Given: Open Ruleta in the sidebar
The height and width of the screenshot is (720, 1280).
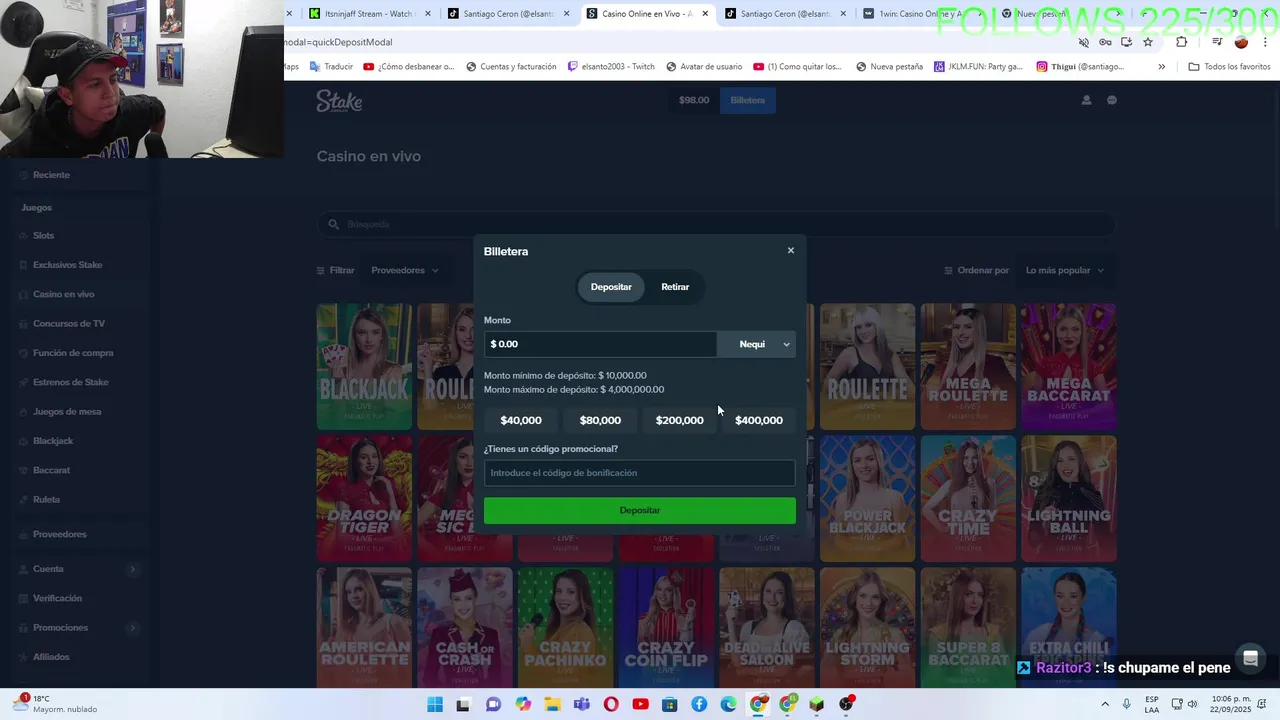Looking at the screenshot, I should [46, 499].
